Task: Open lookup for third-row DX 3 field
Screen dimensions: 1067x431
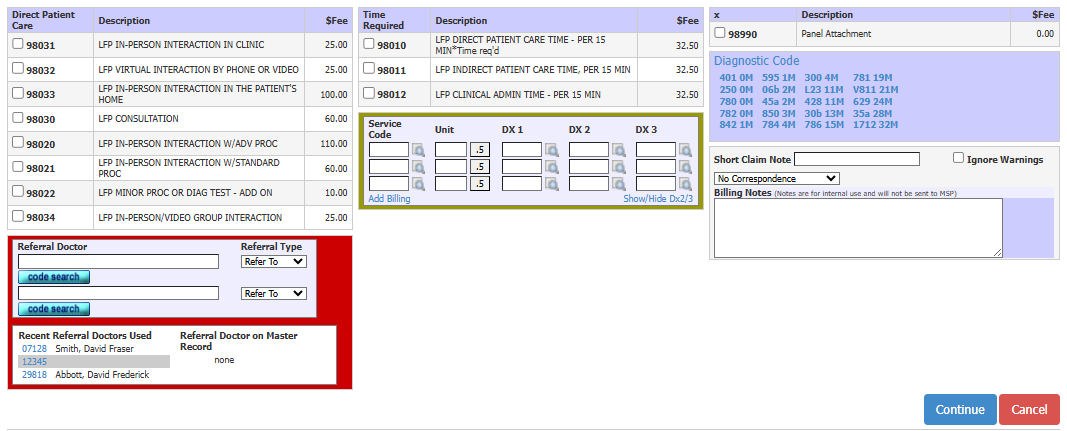Action: point(686,184)
